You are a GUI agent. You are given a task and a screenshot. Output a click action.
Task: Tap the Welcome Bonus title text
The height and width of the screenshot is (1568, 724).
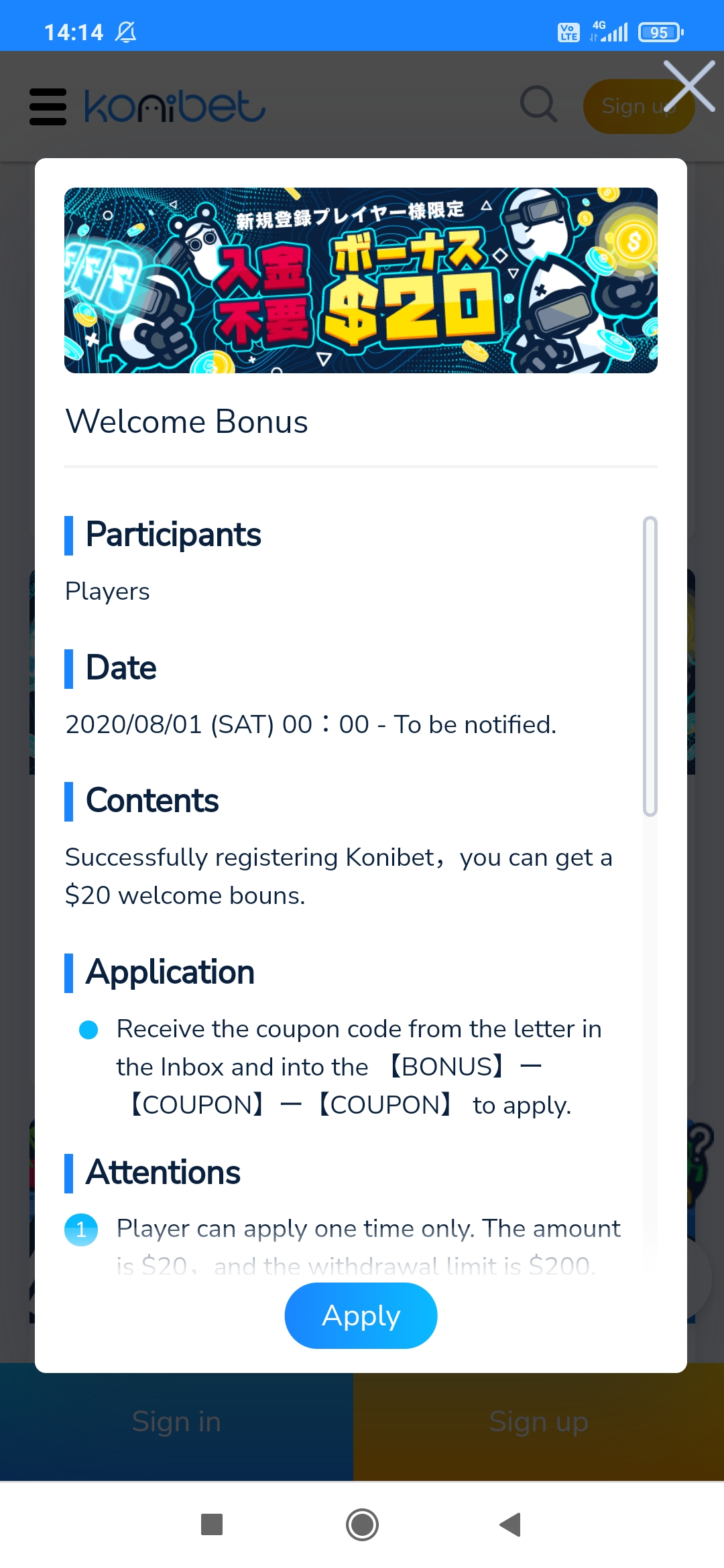186,421
